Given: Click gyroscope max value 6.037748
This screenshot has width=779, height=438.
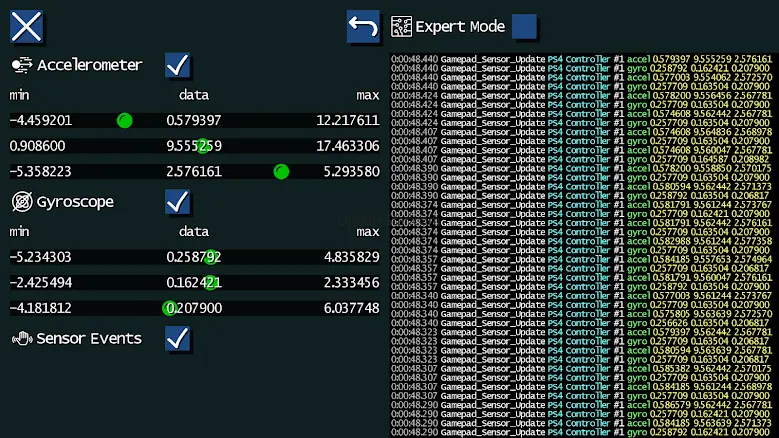Looking at the screenshot, I should click(351, 308).
